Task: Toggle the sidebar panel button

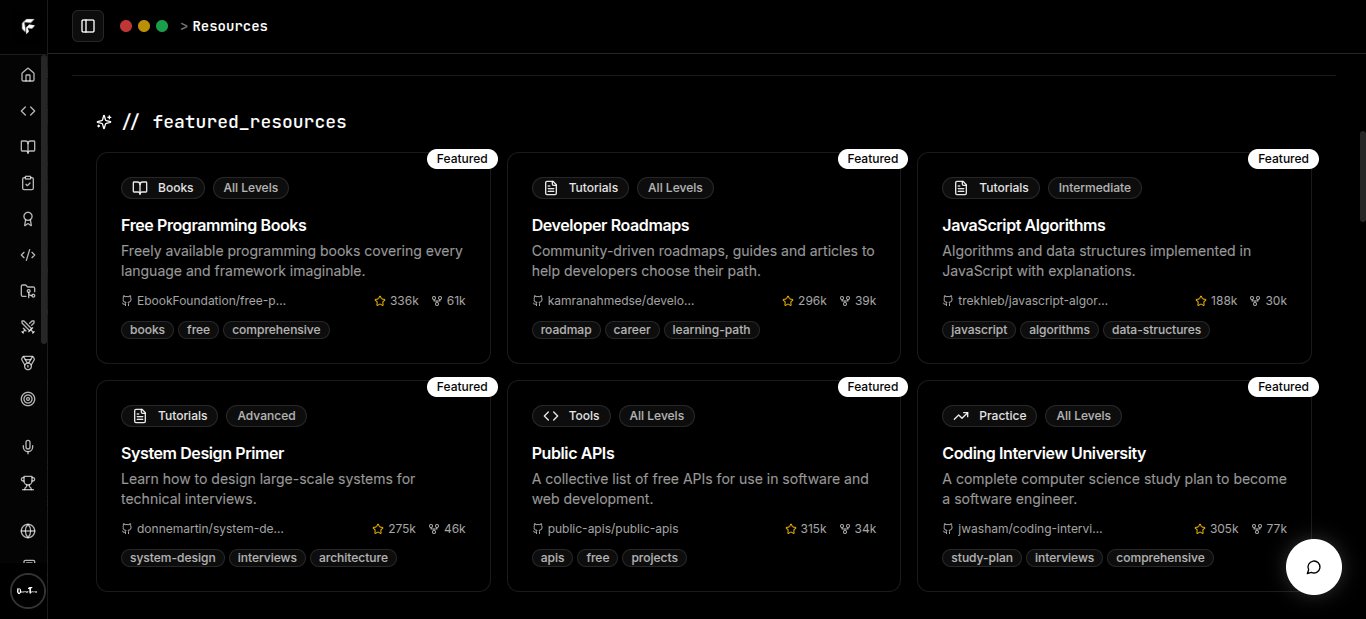Action: click(x=88, y=26)
